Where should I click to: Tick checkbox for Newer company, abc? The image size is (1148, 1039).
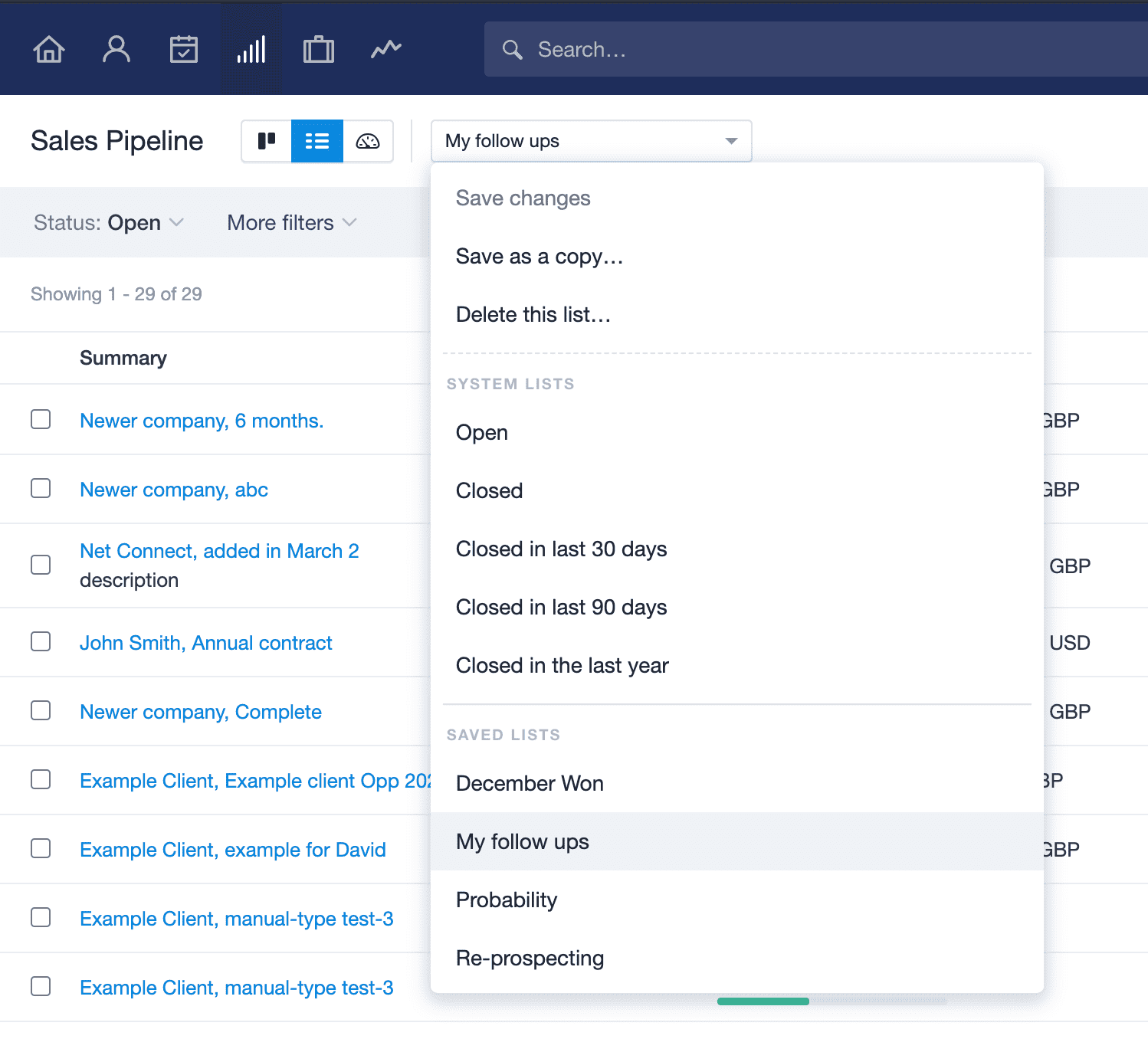click(x=41, y=488)
